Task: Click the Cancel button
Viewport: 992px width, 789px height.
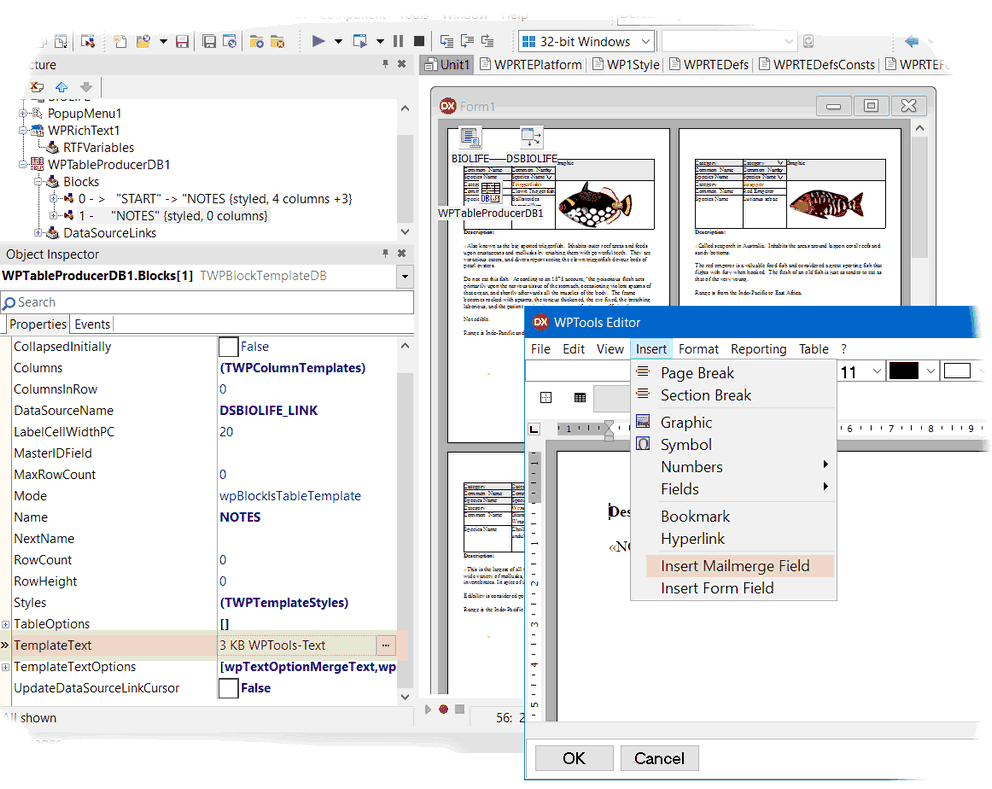Action: (659, 758)
